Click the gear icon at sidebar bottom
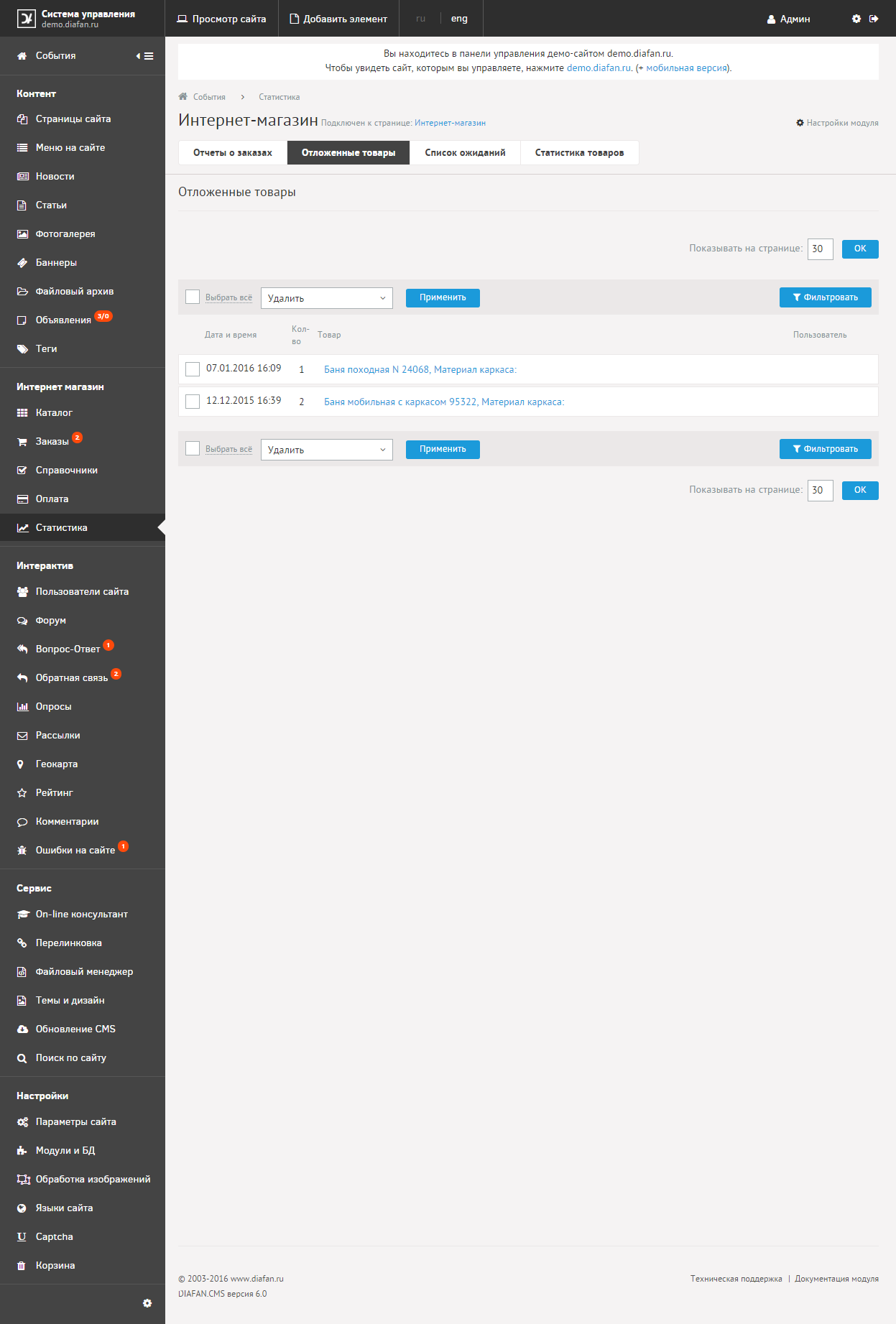Image resolution: width=896 pixels, height=1324 pixels. pyautogui.click(x=147, y=1303)
